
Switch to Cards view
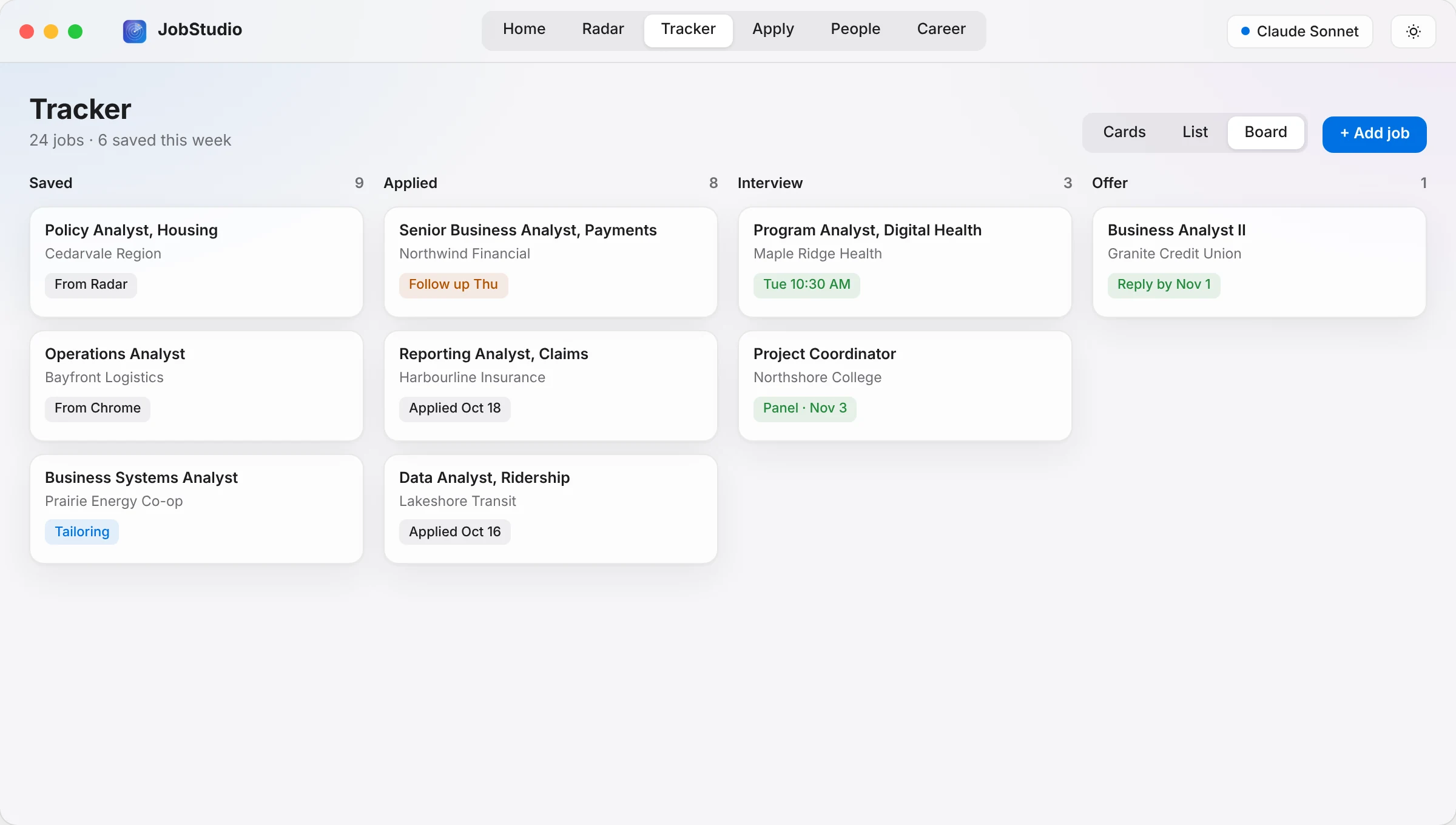[1124, 132]
